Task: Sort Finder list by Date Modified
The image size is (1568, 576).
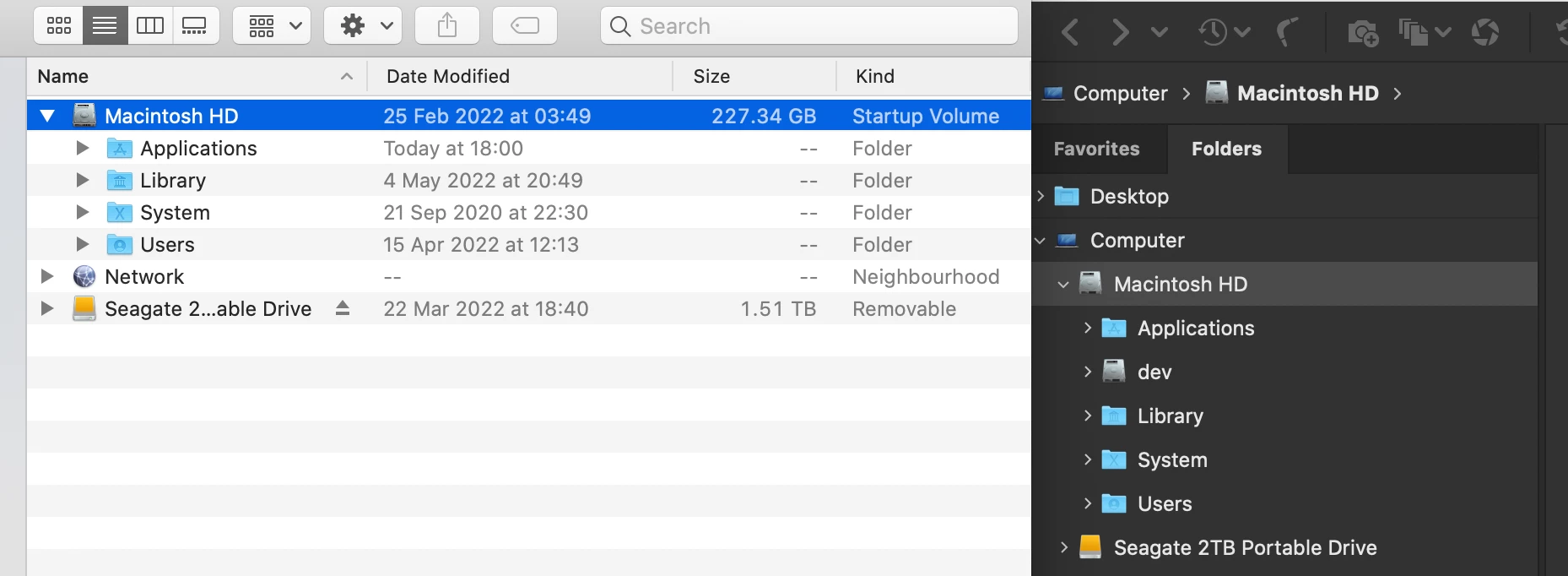Action: pyautogui.click(x=520, y=76)
